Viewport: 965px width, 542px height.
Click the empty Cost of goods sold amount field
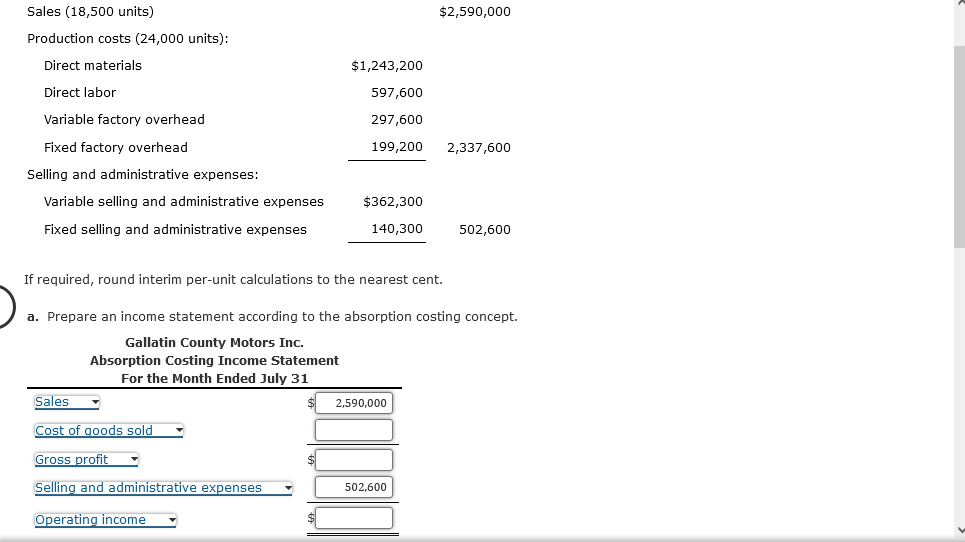tap(354, 430)
